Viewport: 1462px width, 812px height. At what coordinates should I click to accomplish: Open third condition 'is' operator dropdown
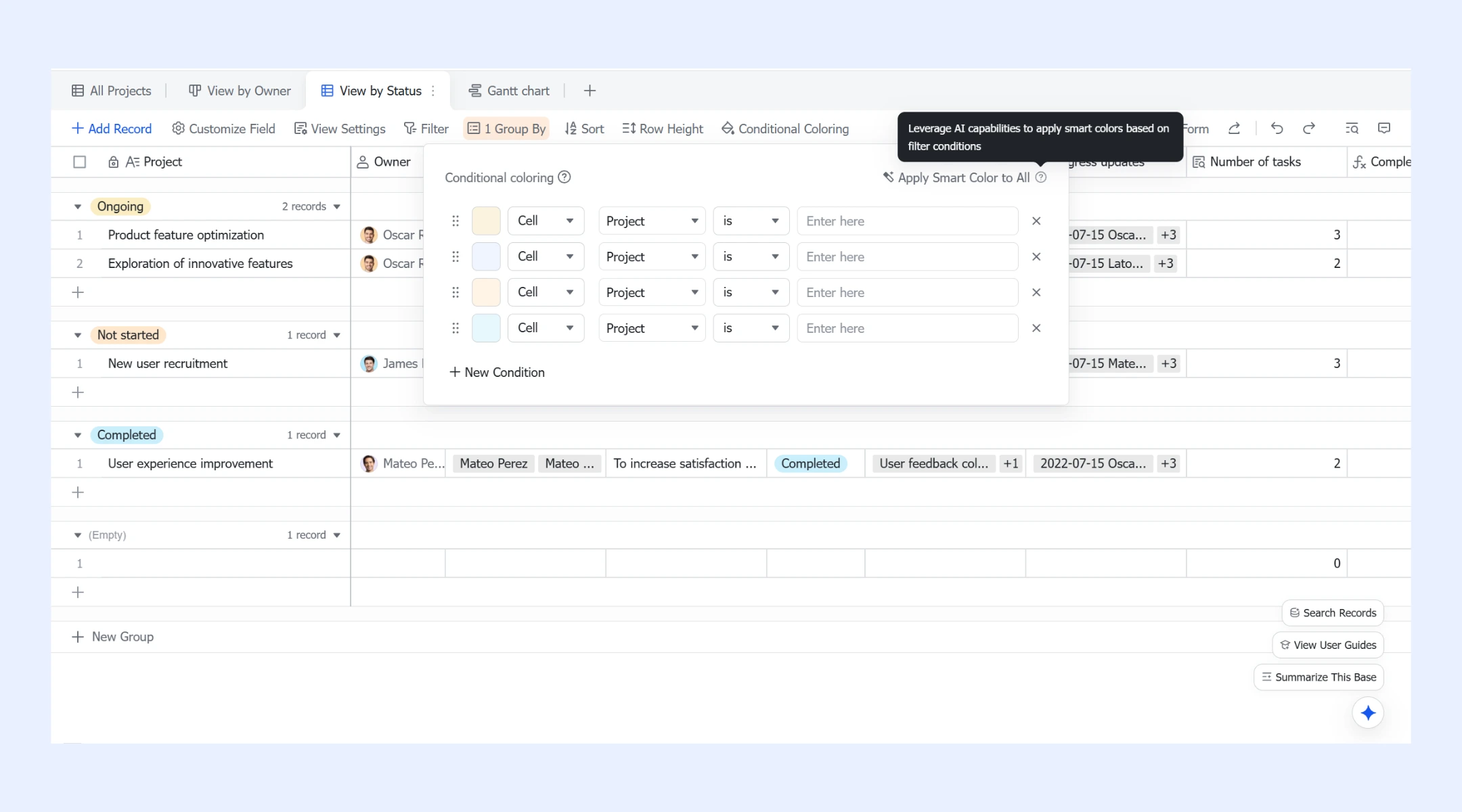pyautogui.click(x=751, y=292)
